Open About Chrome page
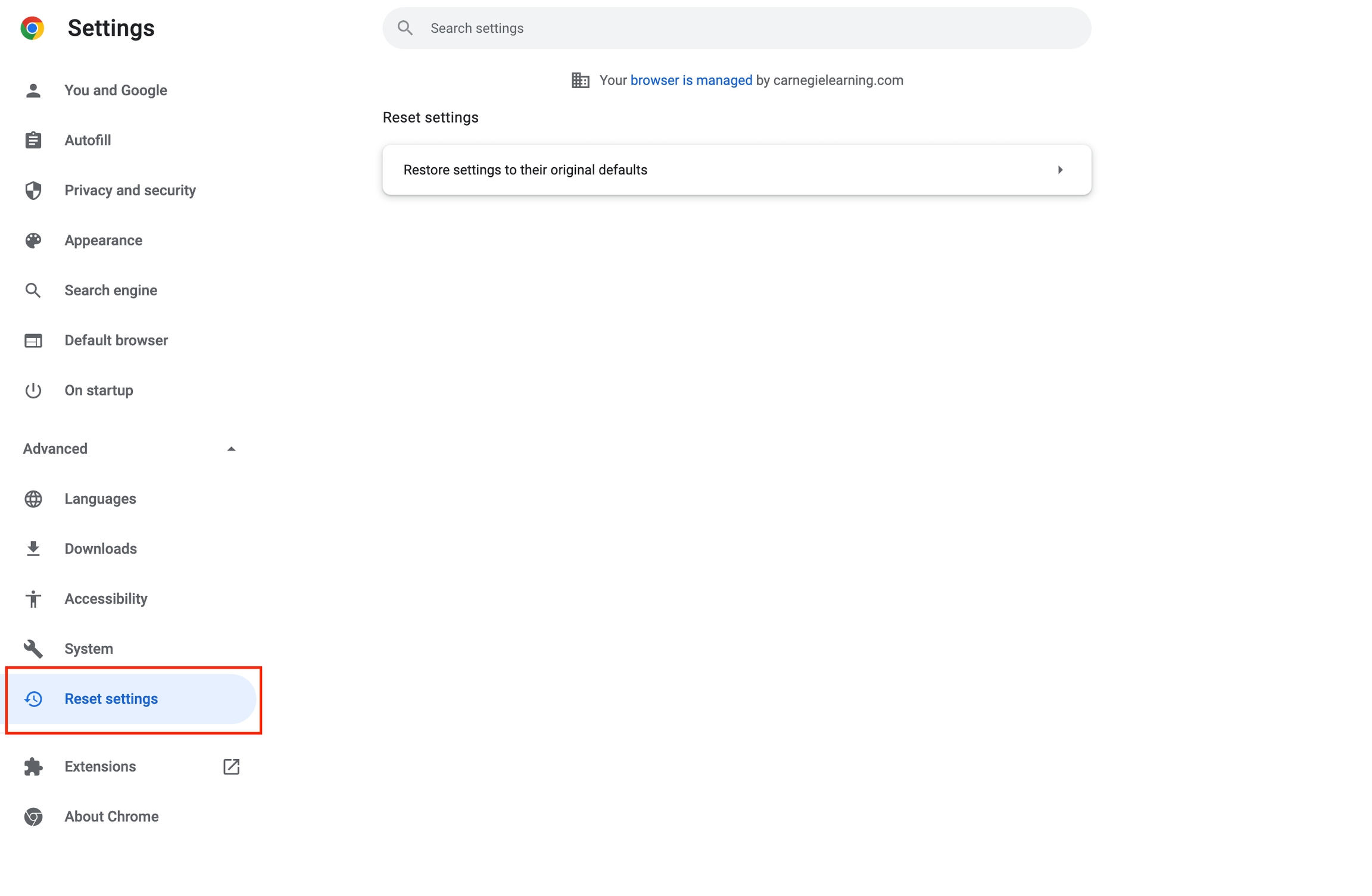This screenshot has height=896, width=1372. coord(111,817)
